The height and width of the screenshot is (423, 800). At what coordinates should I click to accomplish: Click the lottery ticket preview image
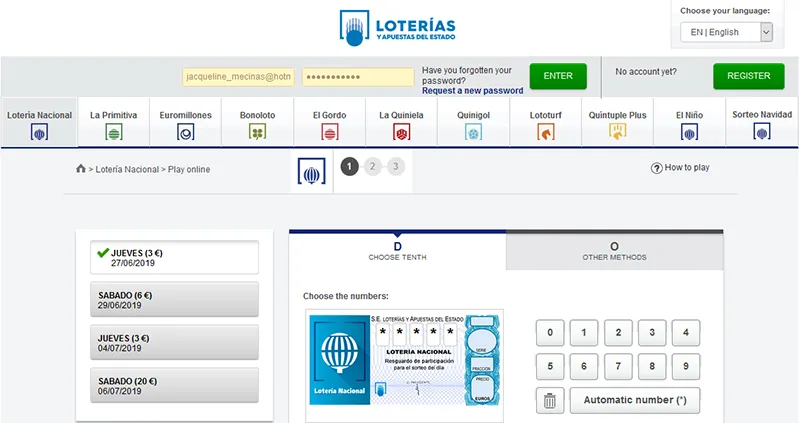pyautogui.click(x=405, y=360)
